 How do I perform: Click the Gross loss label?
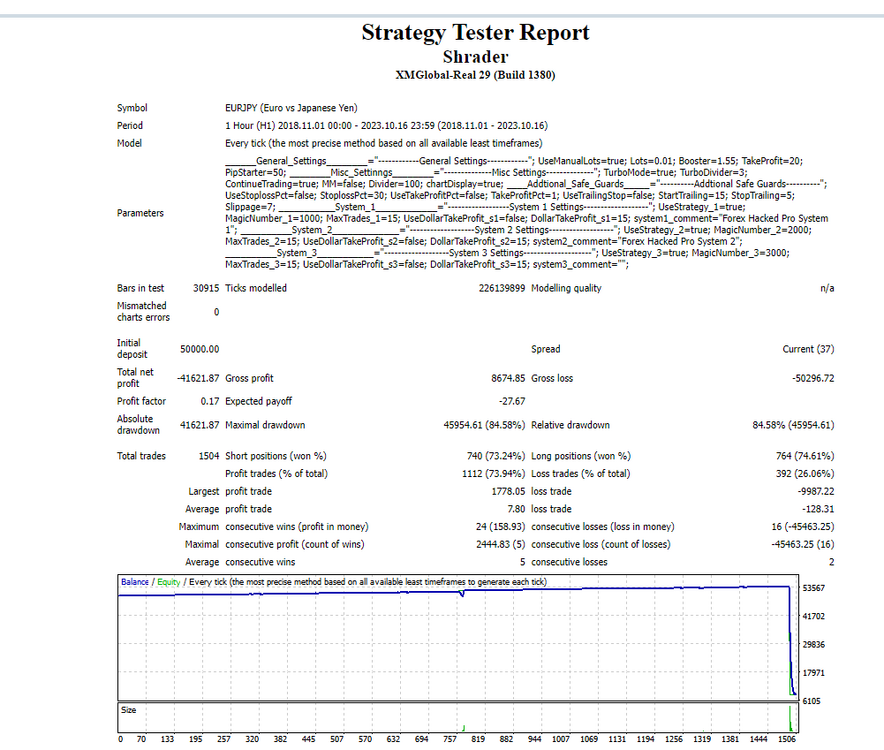(552, 378)
